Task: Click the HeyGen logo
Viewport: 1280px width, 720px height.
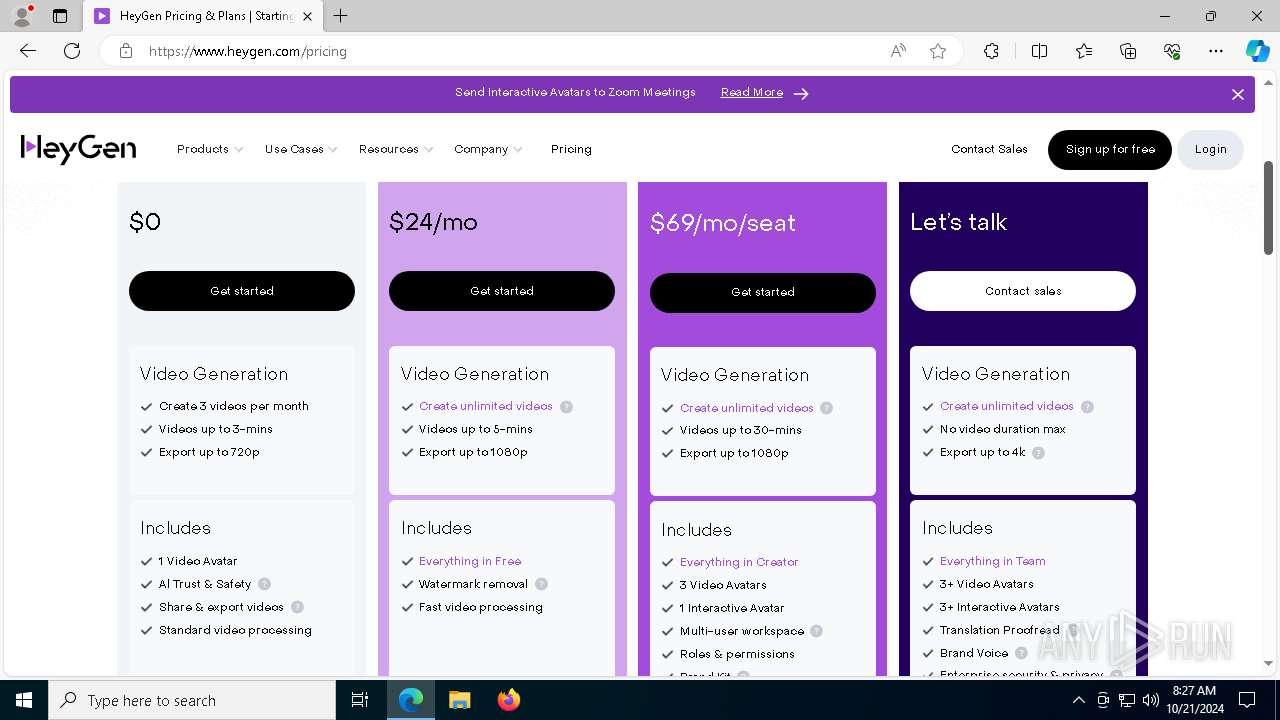Action: pos(78,149)
